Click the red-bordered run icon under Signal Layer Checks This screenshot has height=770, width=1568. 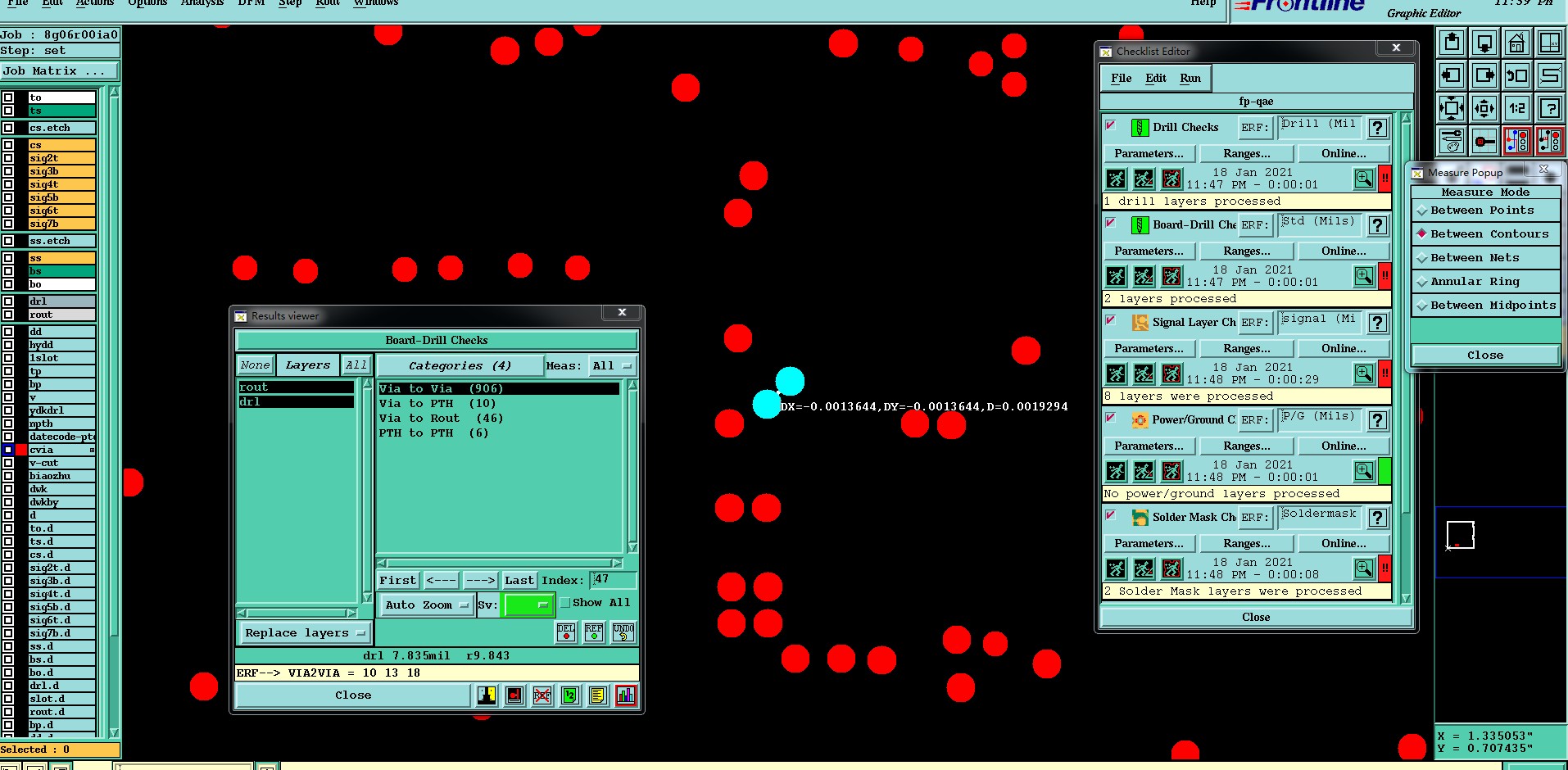(1172, 374)
